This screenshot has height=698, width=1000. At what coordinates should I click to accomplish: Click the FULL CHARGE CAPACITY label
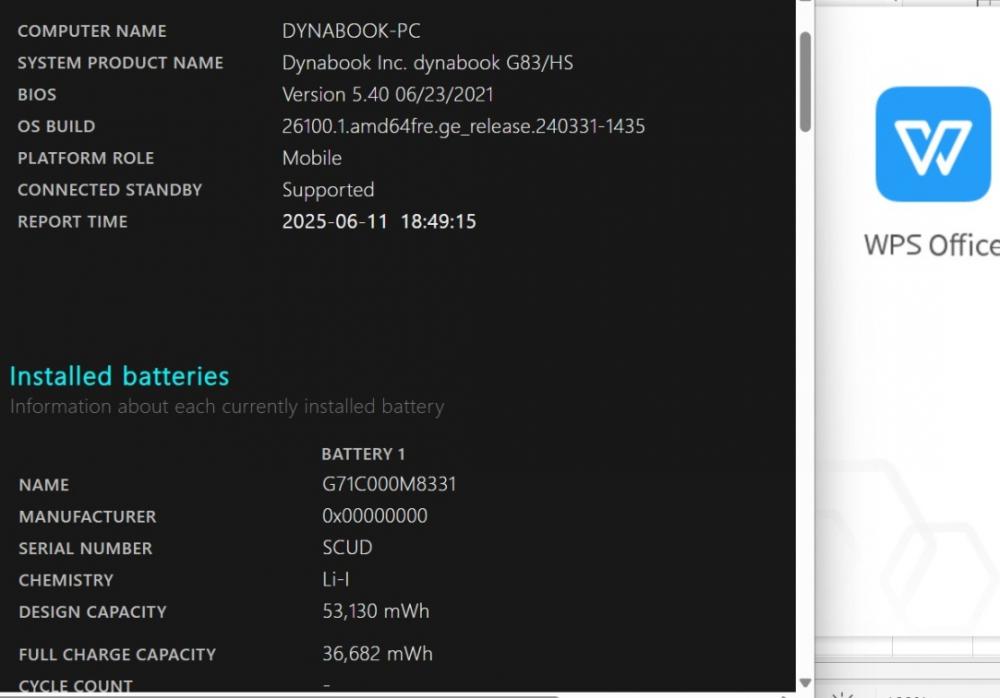117,655
